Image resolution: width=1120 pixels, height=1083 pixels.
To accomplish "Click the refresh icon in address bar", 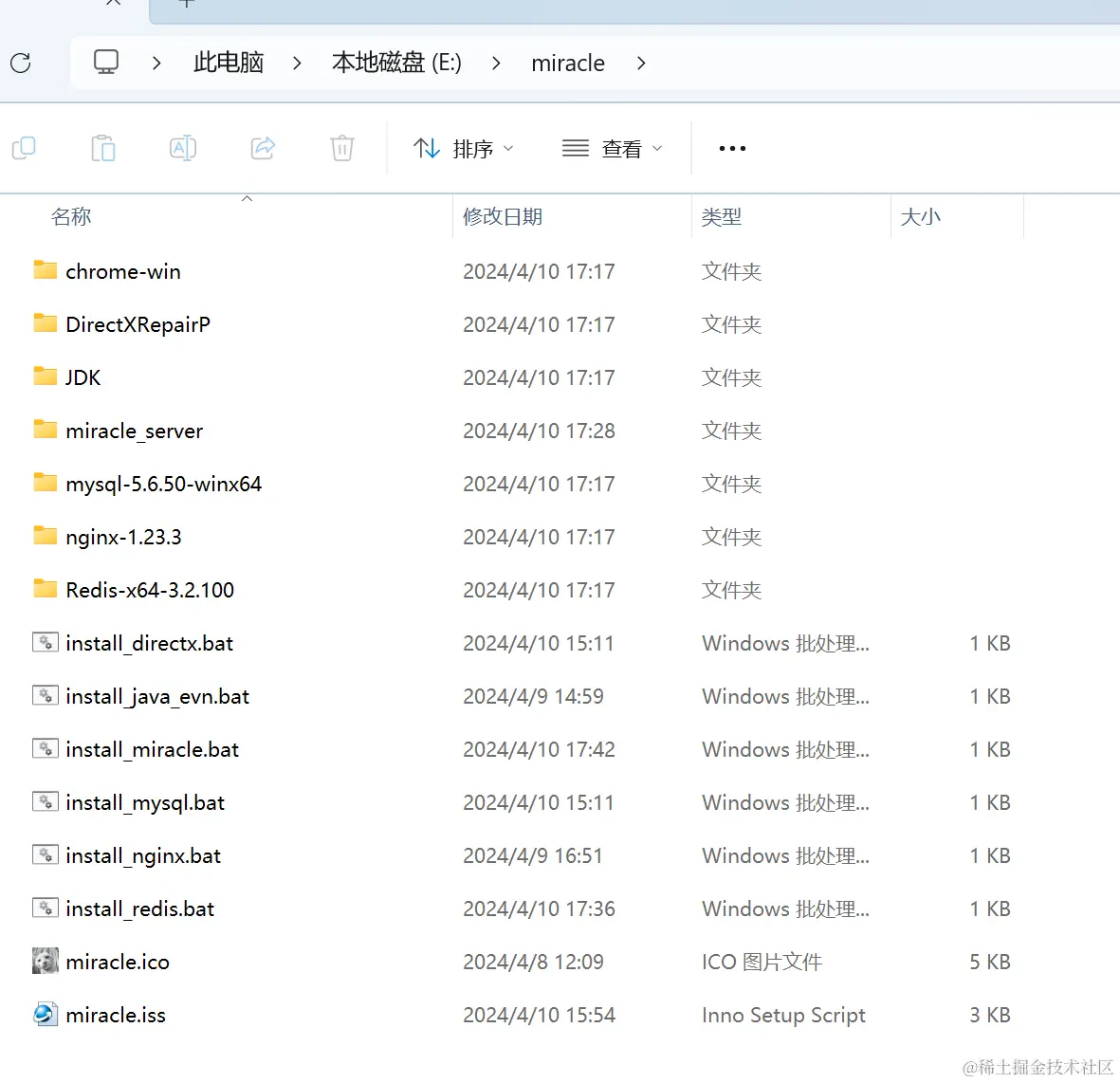I will tap(21, 63).
